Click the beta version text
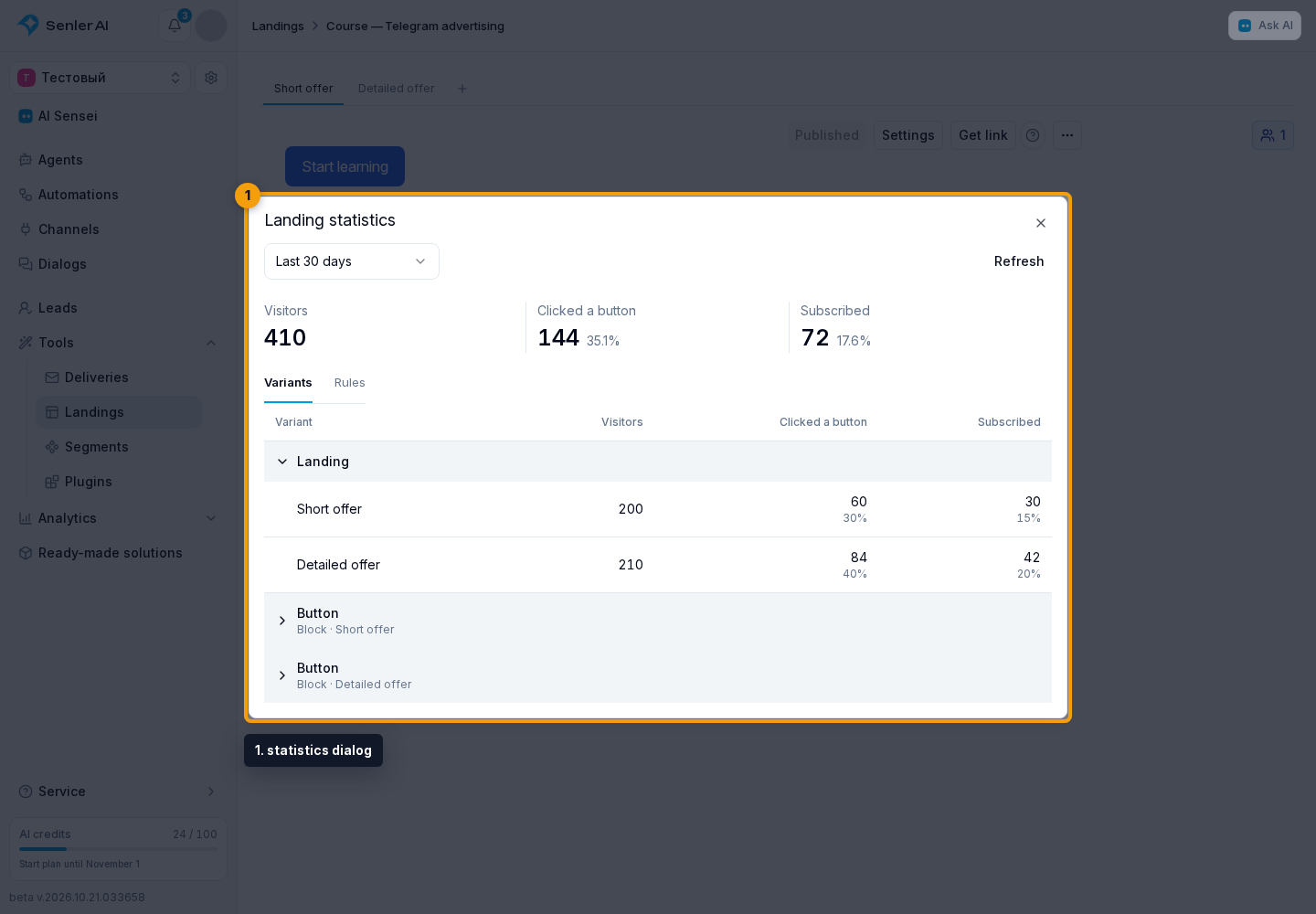The width and height of the screenshot is (1316, 914). [x=77, y=898]
